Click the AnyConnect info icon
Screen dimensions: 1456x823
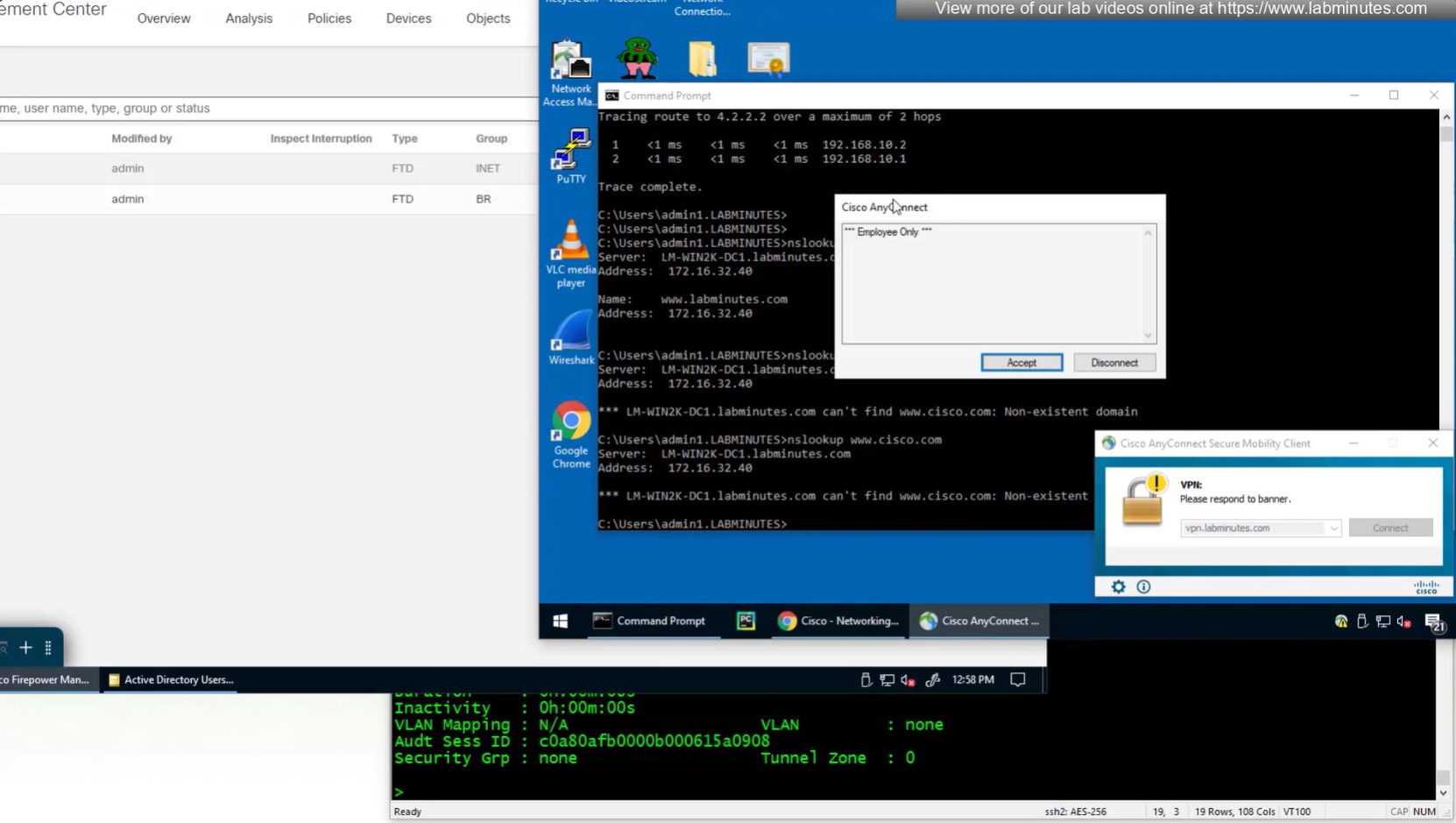coord(1143,587)
